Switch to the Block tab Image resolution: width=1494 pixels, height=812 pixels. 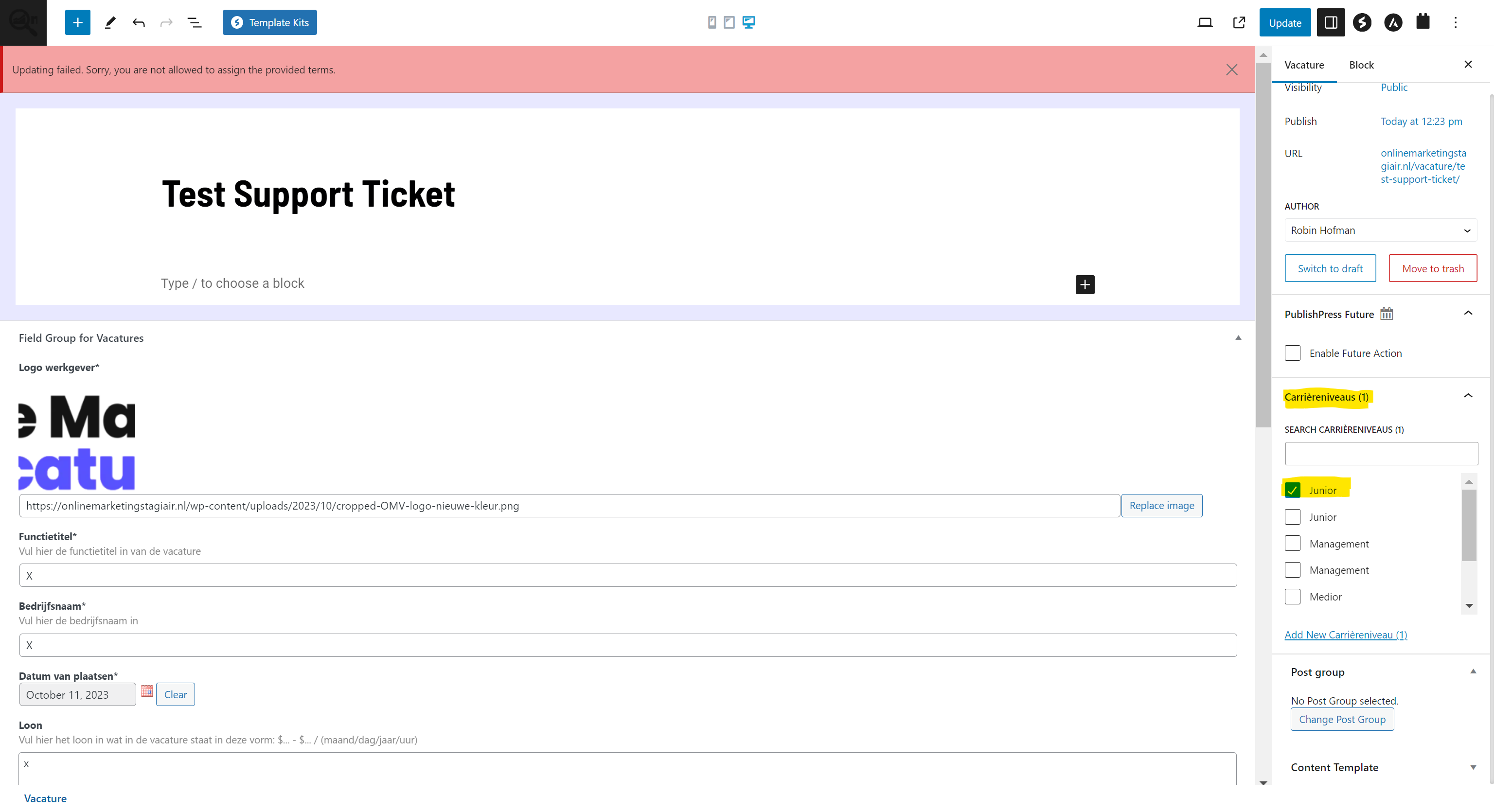click(x=1361, y=65)
